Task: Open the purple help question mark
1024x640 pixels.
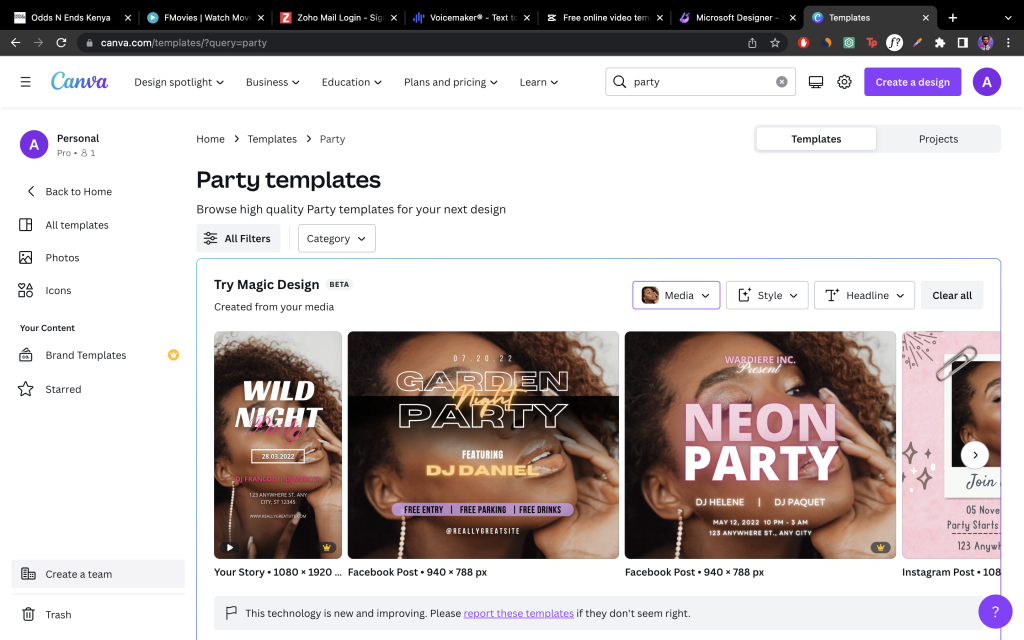Action: pyautogui.click(x=995, y=611)
